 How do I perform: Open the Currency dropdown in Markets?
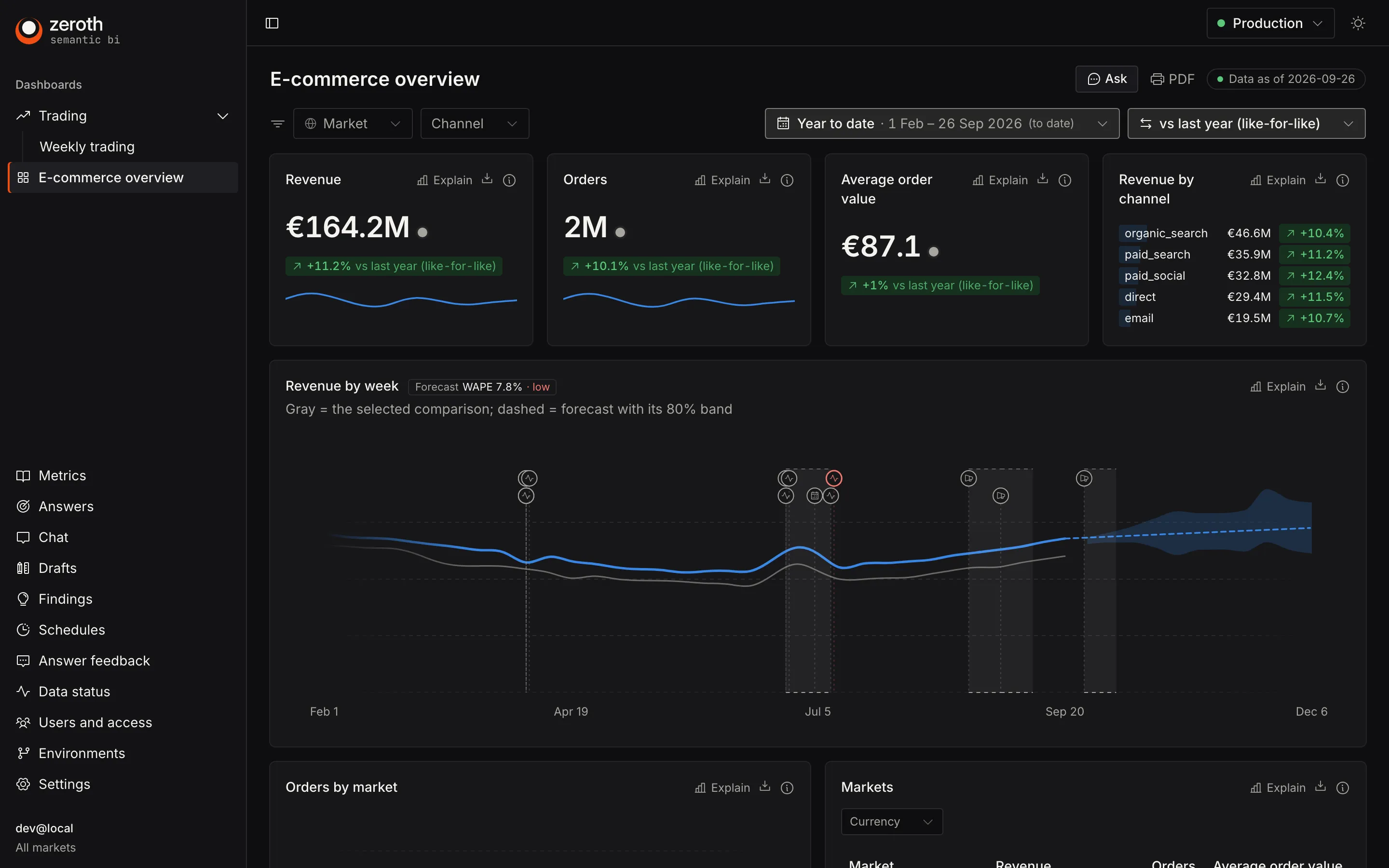pos(891,822)
